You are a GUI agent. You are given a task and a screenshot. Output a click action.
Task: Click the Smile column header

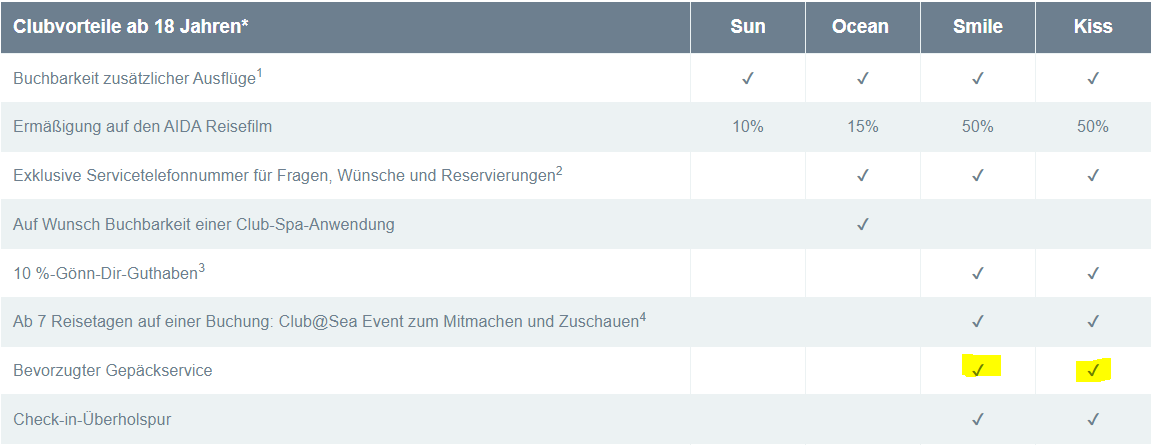(978, 27)
